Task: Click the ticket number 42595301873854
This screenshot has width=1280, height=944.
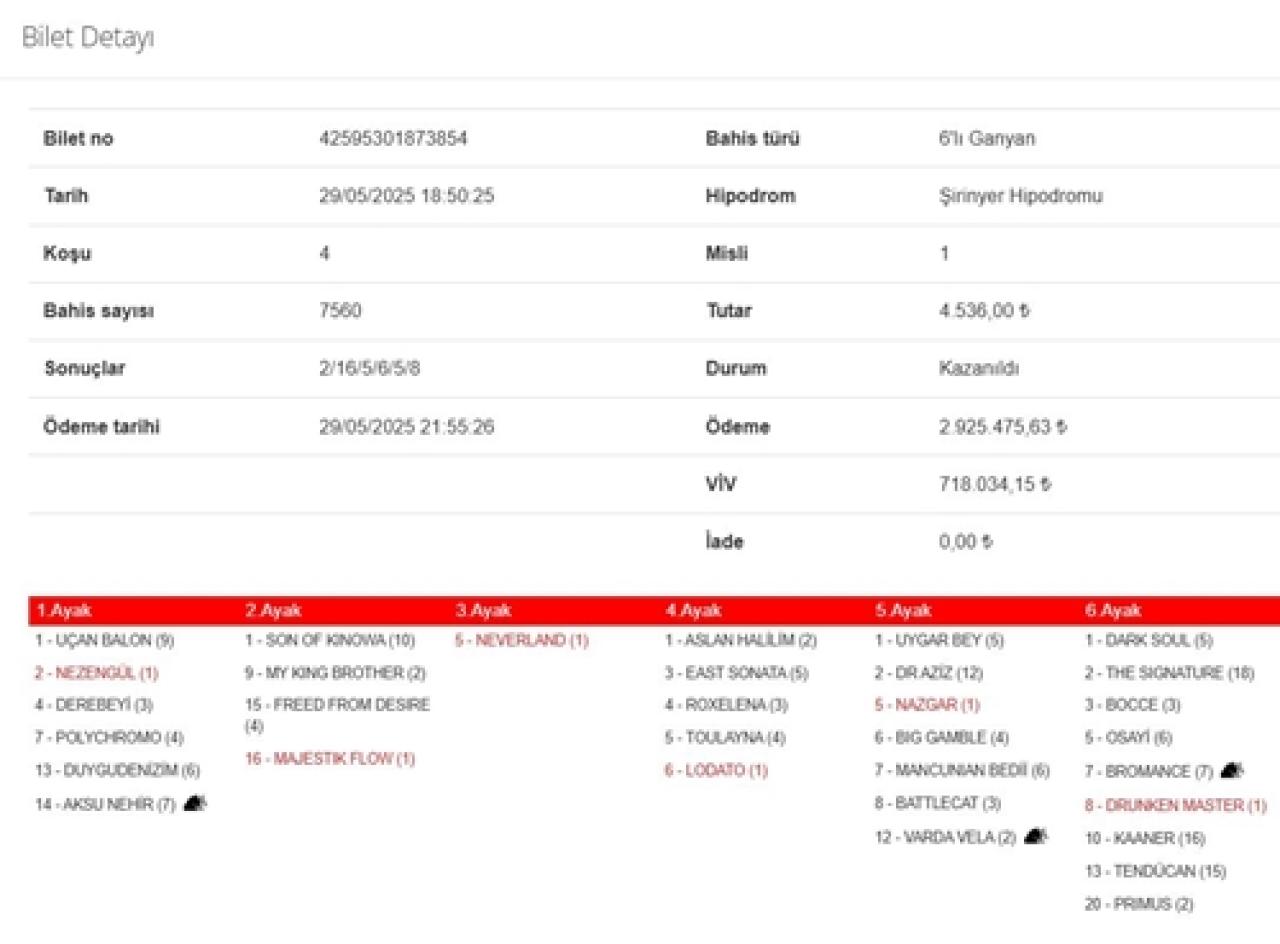Action: click(x=393, y=139)
